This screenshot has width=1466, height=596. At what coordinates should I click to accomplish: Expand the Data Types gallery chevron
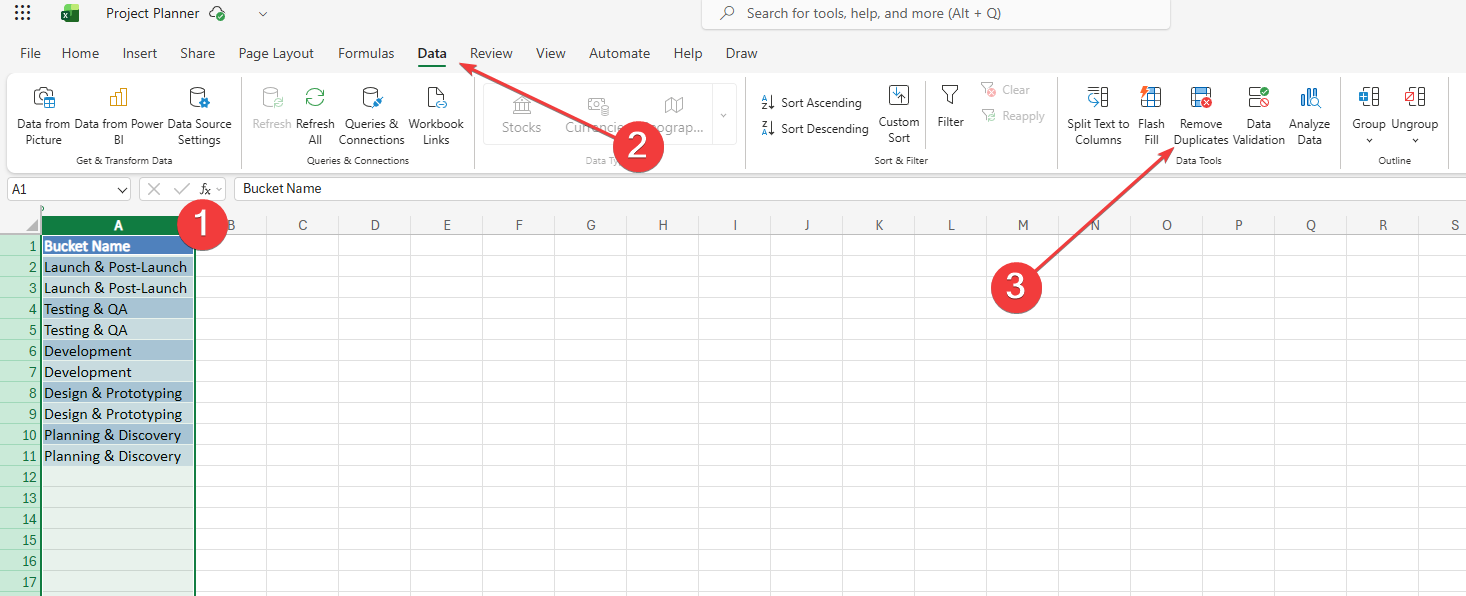point(723,115)
